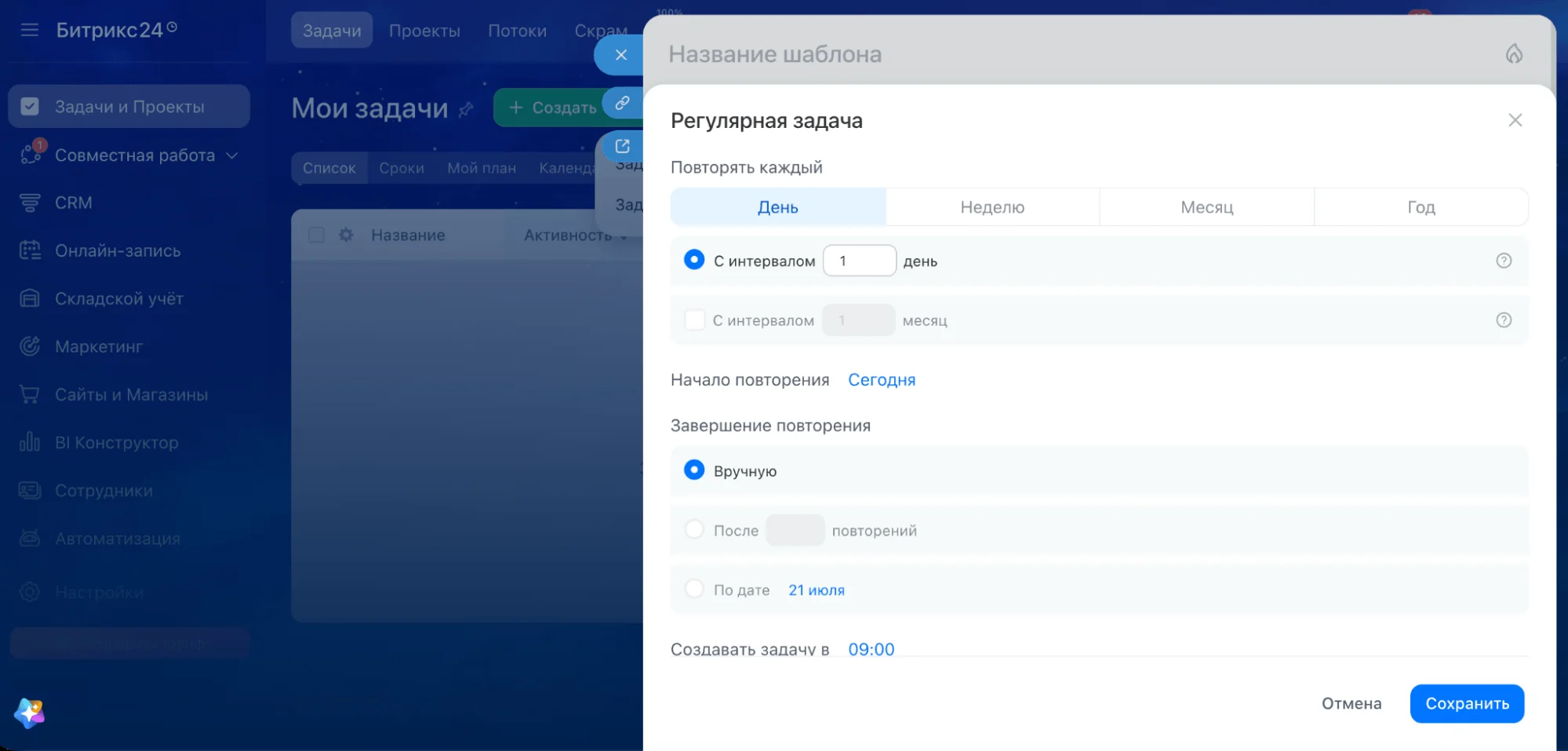Select С интервалом день radio button
1568x751 pixels.
tap(693, 260)
